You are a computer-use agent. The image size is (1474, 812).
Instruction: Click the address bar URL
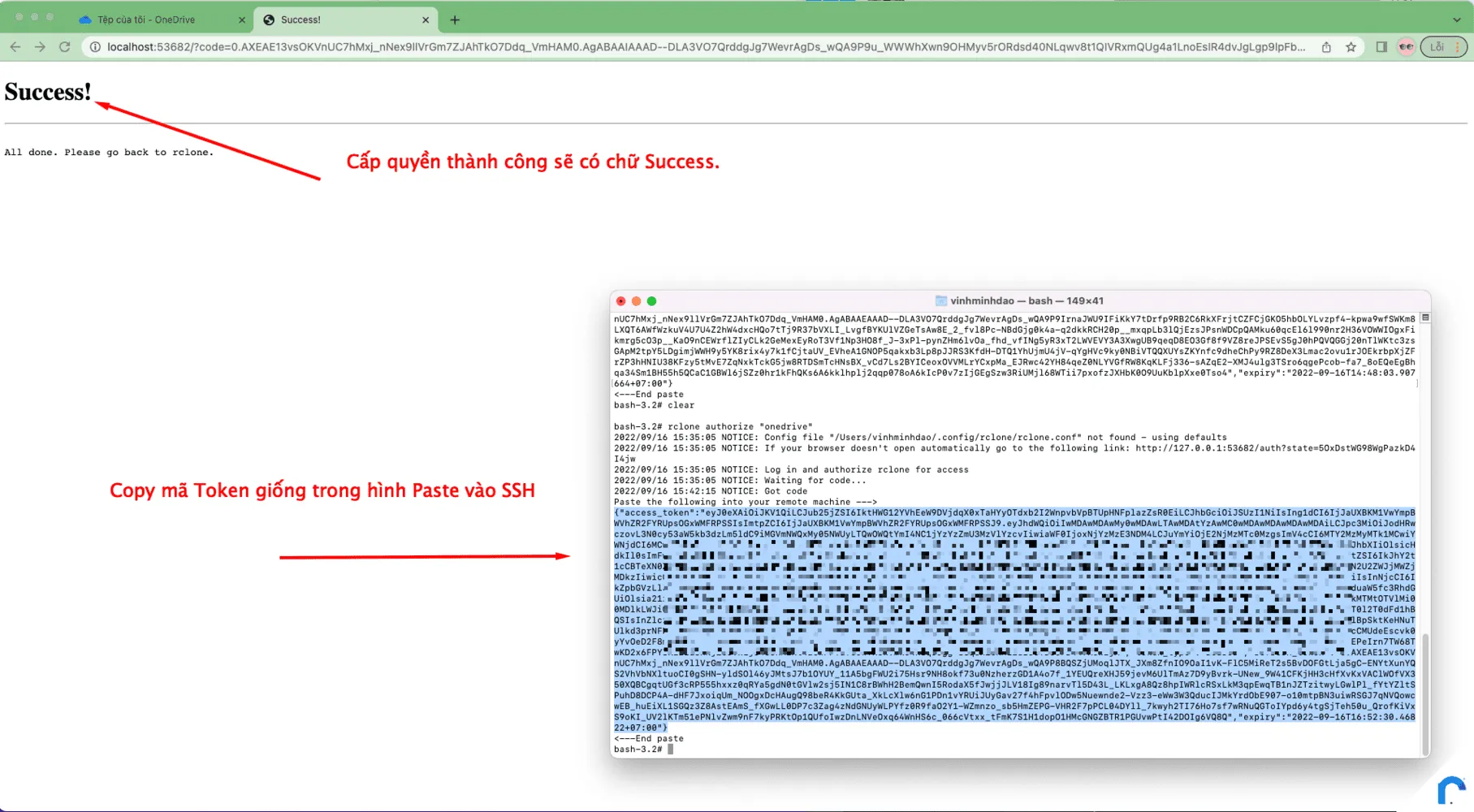tap(705, 47)
